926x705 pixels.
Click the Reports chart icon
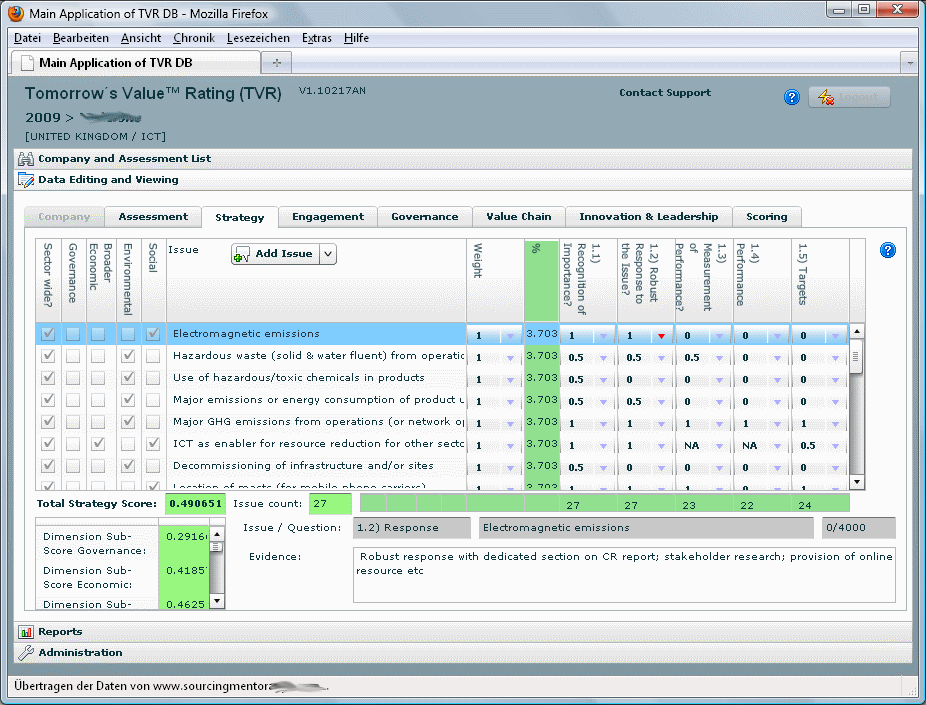click(x=26, y=632)
